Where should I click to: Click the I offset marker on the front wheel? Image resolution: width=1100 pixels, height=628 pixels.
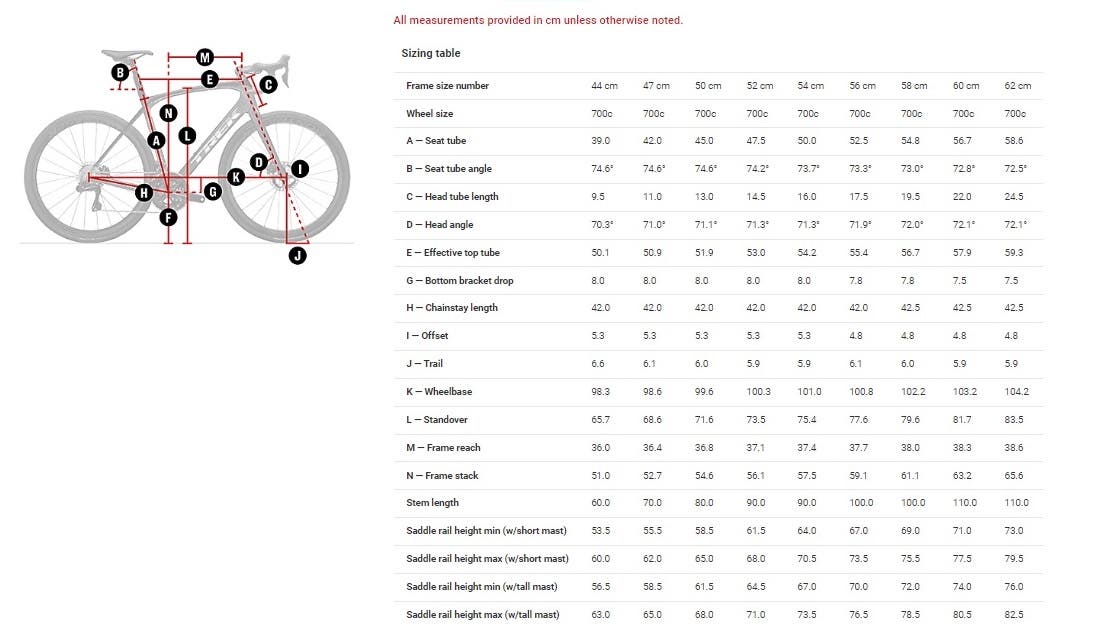tap(299, 170)
